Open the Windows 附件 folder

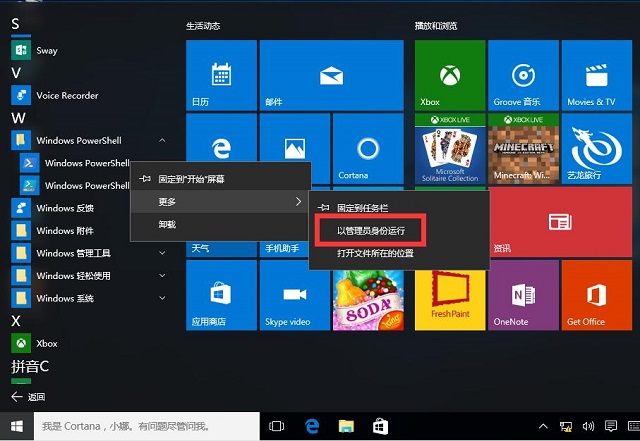(53, 231)
